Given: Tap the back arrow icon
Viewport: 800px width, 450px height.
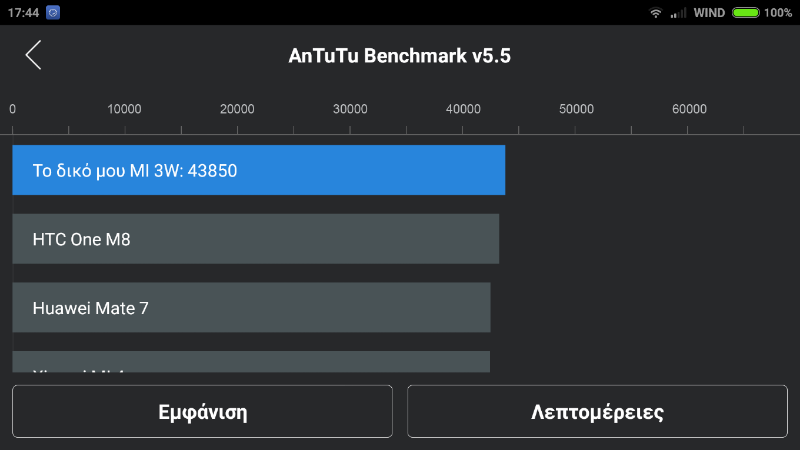Looking at the screenshot, I should (x=34, y=55).
